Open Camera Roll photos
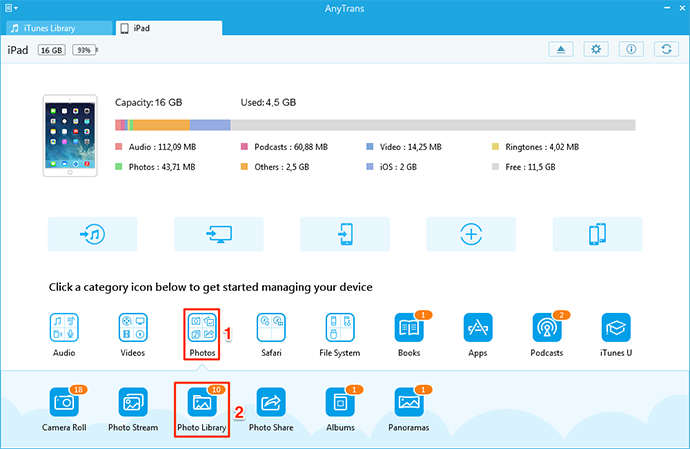The image size is (690, 449). (x=64, y=402)
